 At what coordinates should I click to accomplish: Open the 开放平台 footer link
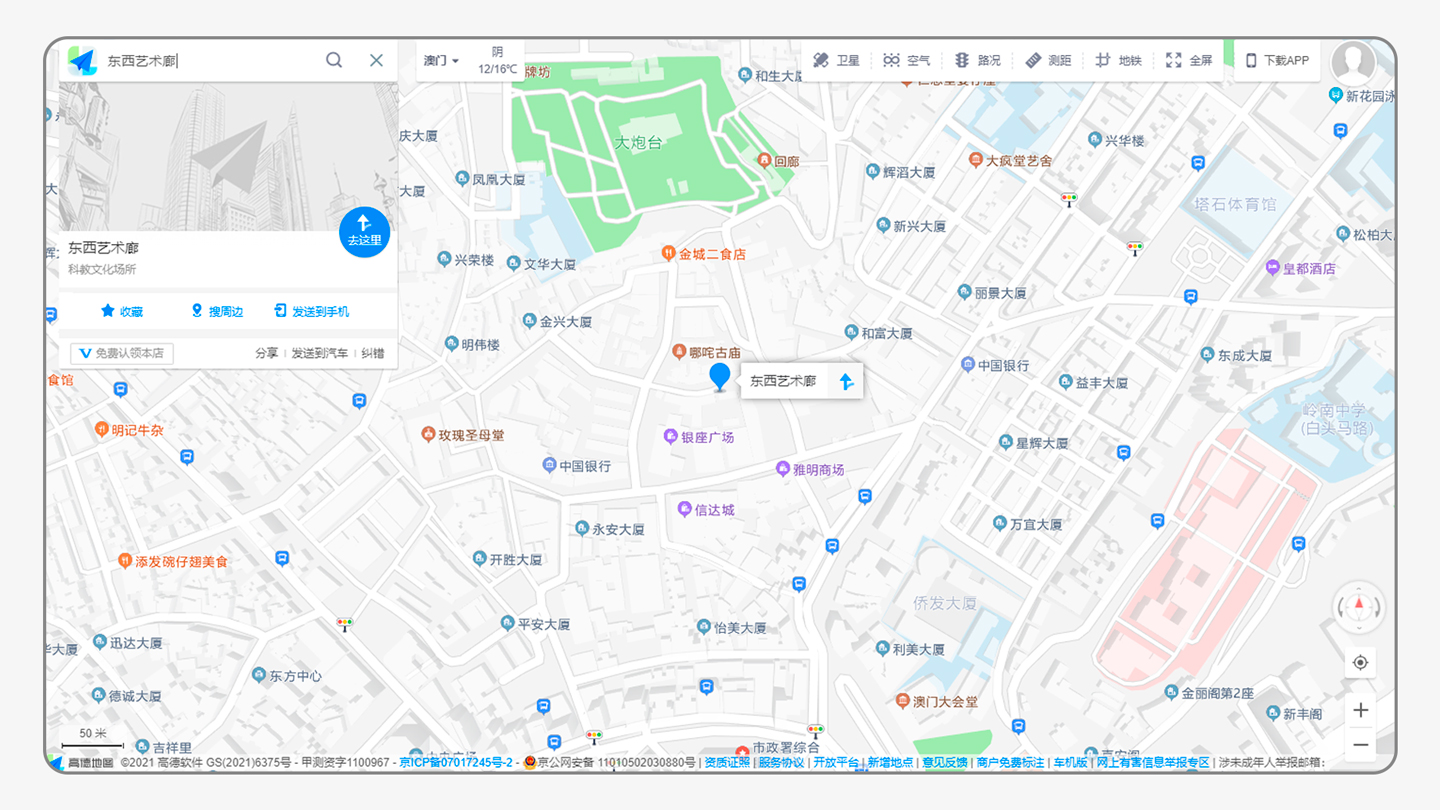(836, 762)
